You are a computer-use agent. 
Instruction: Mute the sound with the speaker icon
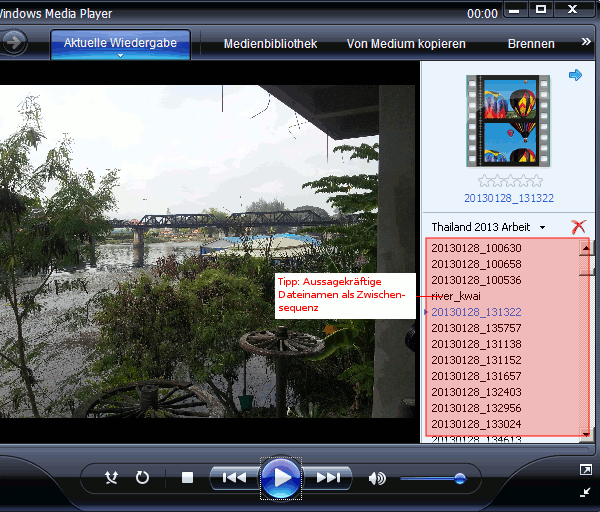[377, 478]
